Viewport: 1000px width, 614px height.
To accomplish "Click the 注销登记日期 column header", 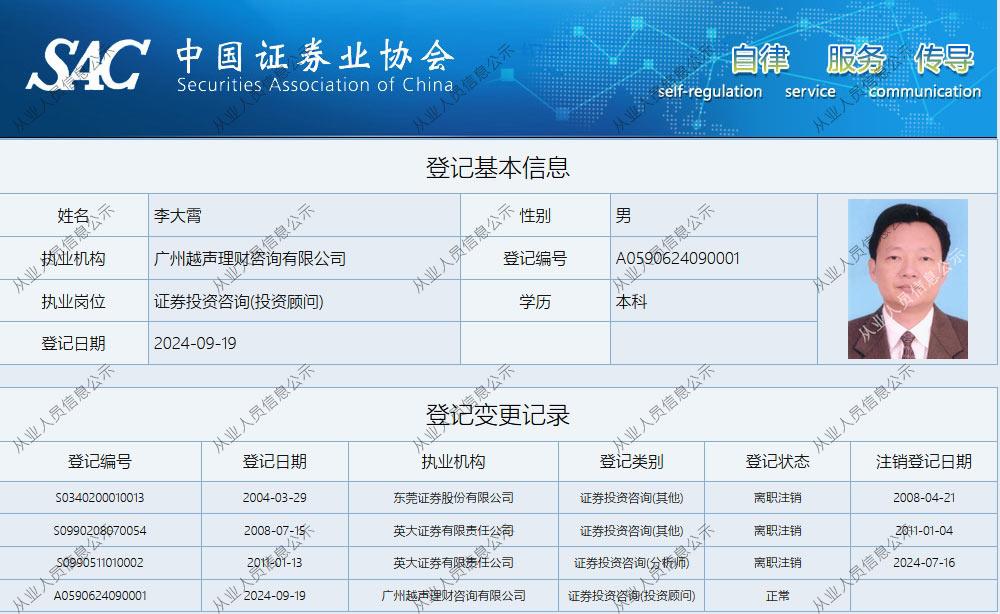I will click(924, 461).
